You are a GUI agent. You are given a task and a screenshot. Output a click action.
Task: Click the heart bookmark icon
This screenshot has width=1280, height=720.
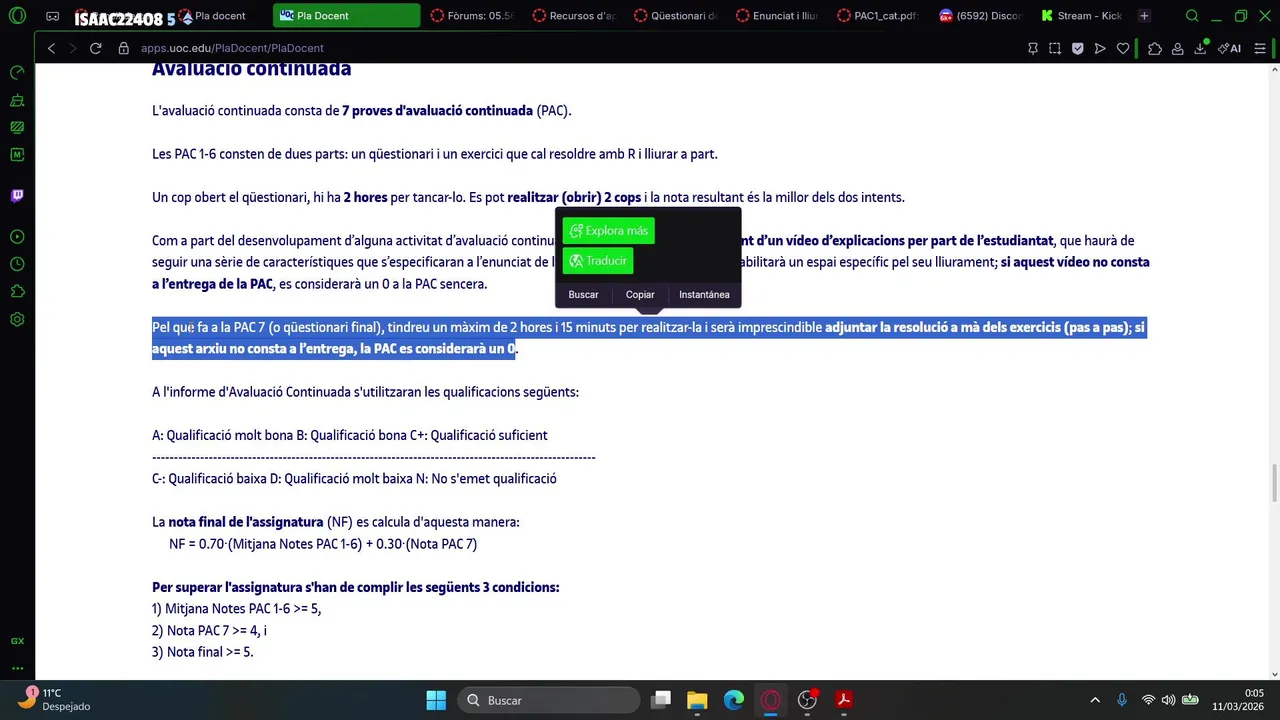point(1123,48)
